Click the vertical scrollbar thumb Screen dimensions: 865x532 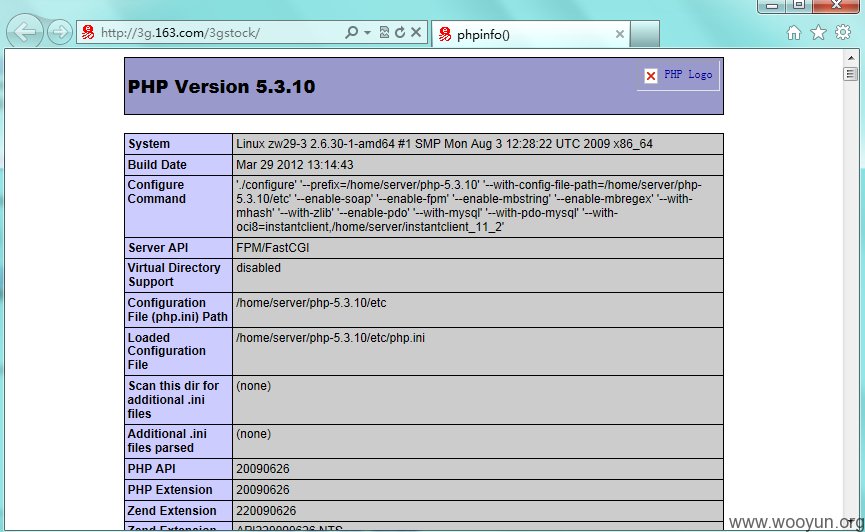click(x=851, y=73)
